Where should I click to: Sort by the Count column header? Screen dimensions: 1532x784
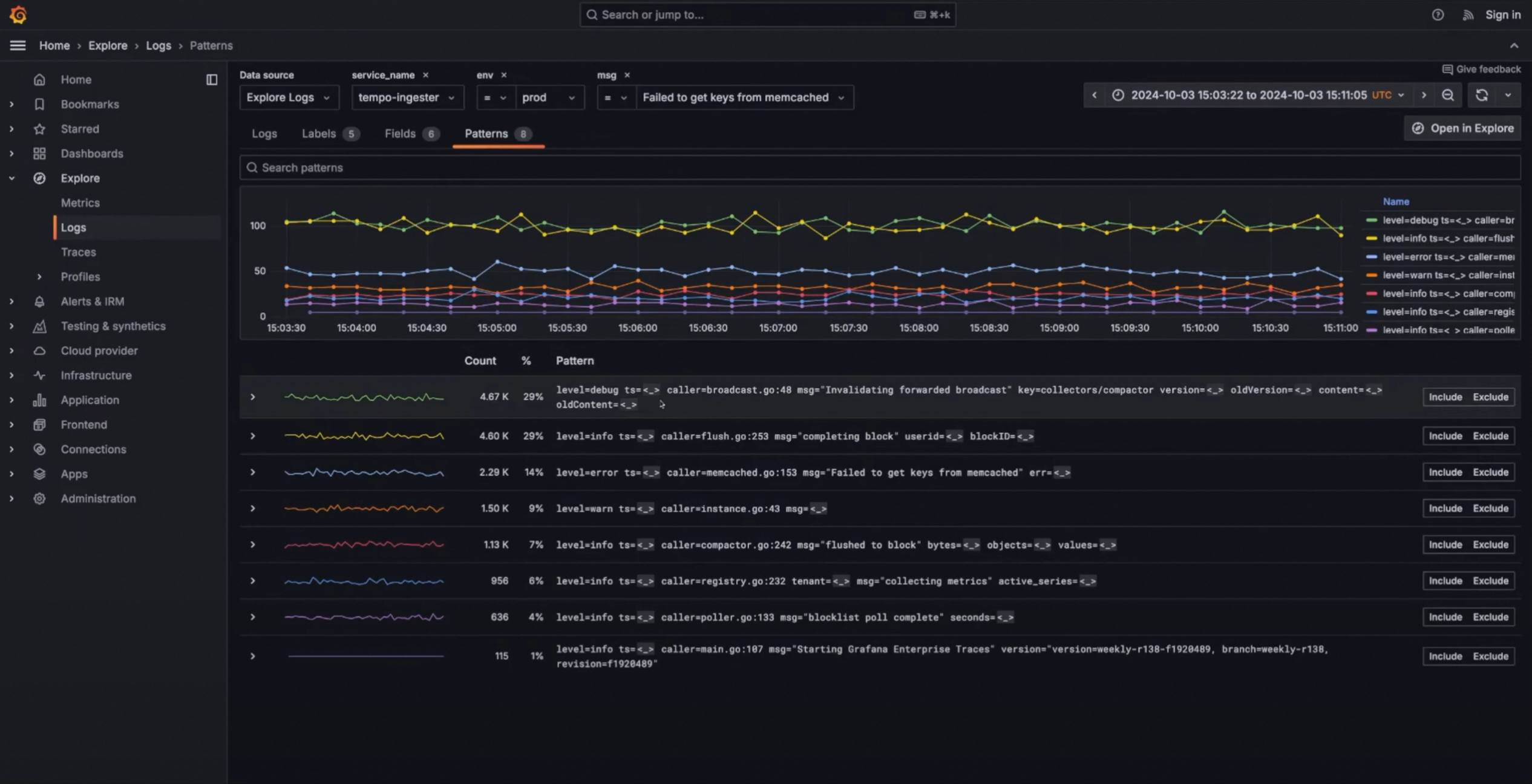coord(480,361)
